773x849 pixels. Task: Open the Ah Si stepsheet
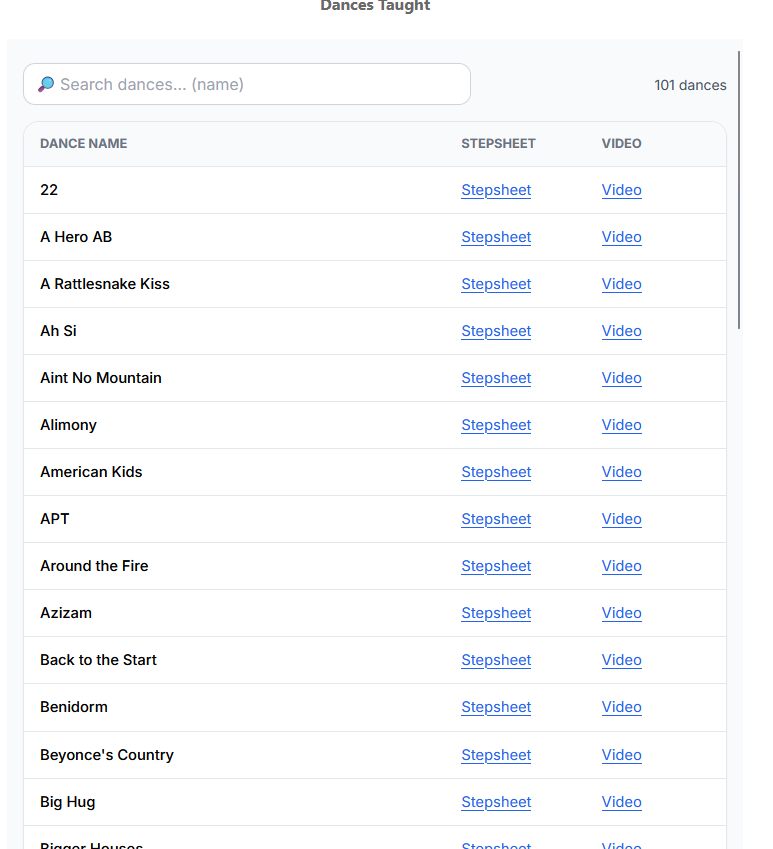pos(496,331)
